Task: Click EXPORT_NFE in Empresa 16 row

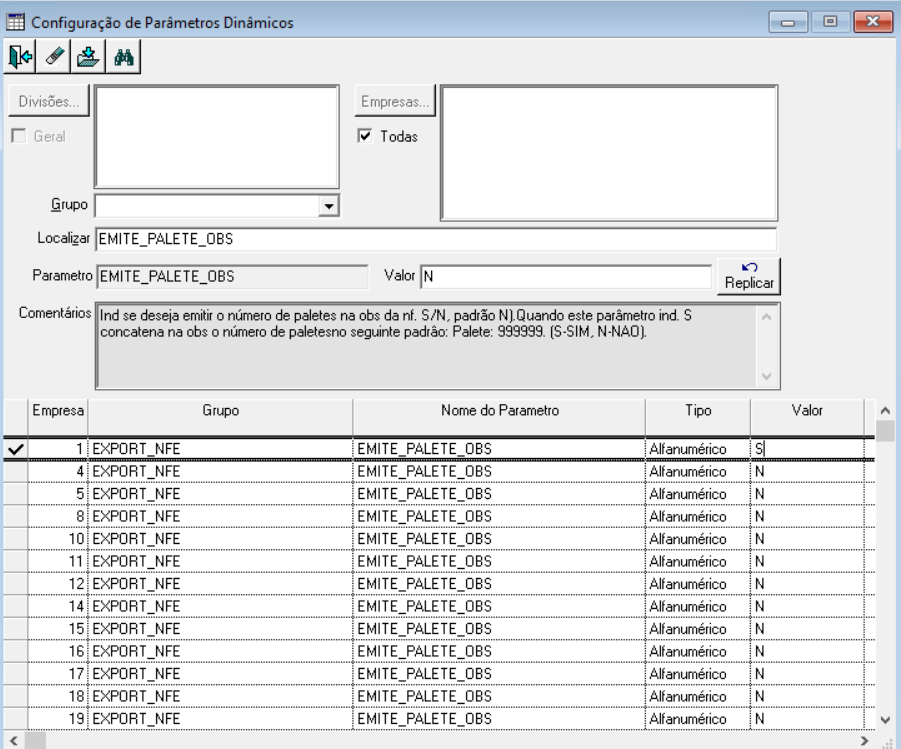Action: pos(136,651)
